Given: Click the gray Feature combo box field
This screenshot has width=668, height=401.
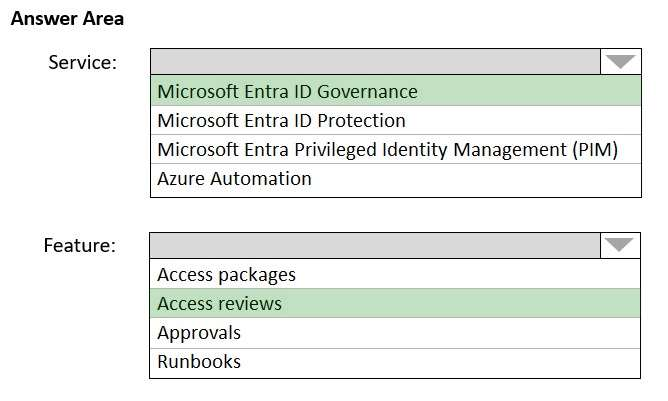Looking at the screenshot, I should pos(376,245).
